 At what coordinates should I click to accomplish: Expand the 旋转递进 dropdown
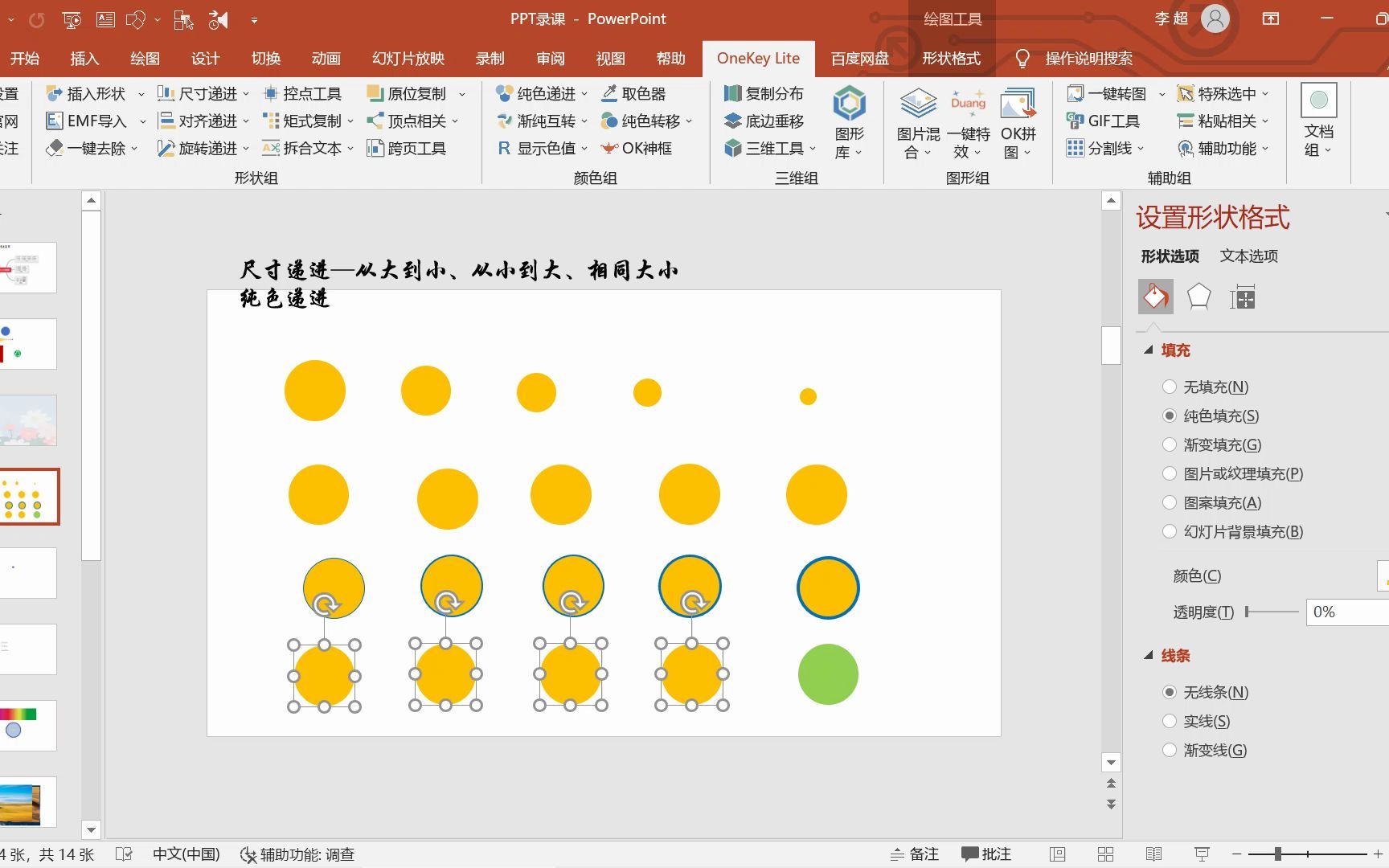[246, 149]
